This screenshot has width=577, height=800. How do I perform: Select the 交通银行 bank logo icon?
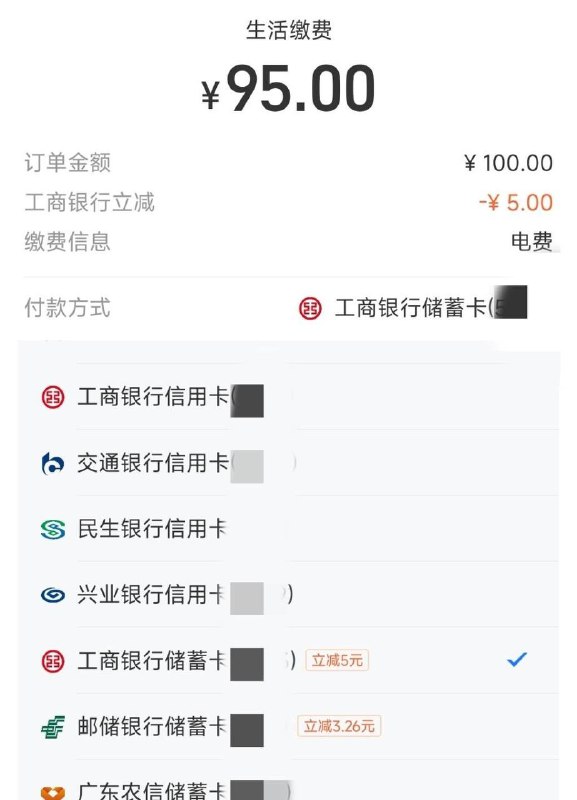(52, 463)
